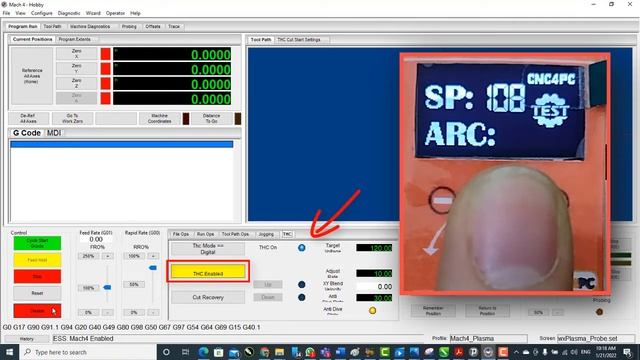Decrease feed rate override with minus button
640x360 pixels.
[x=108, y=312]
